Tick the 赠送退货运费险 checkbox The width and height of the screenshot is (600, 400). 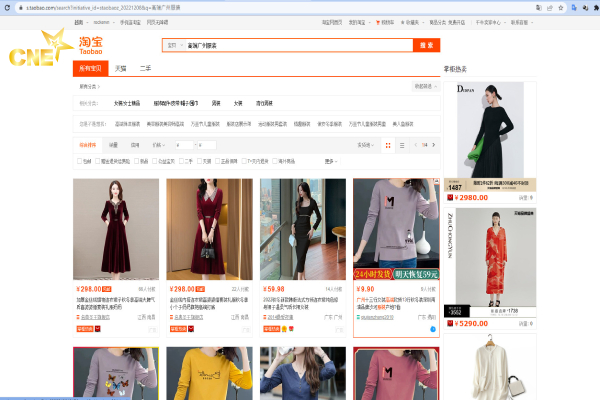97,161
